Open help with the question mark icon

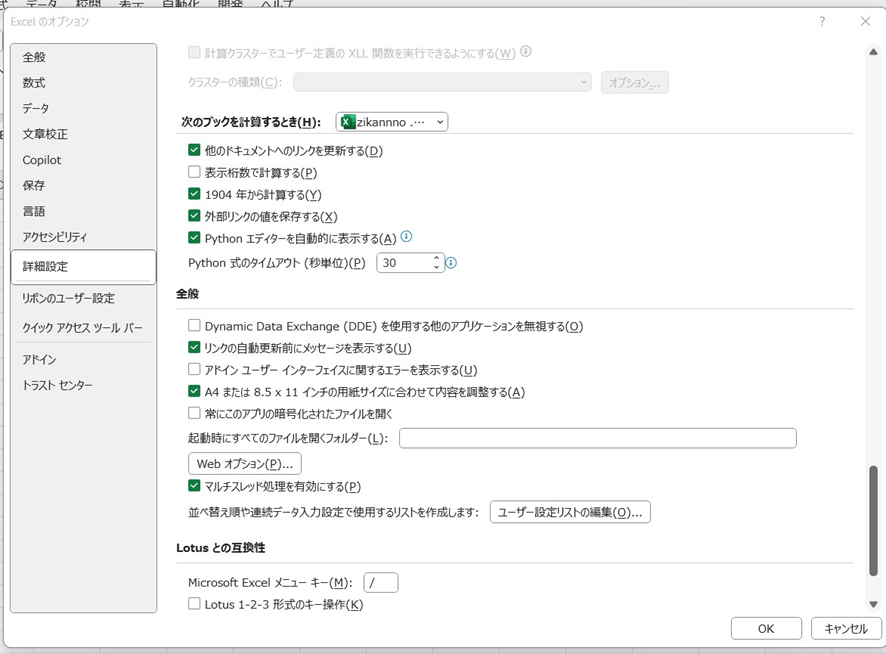[x=822, y=21]
